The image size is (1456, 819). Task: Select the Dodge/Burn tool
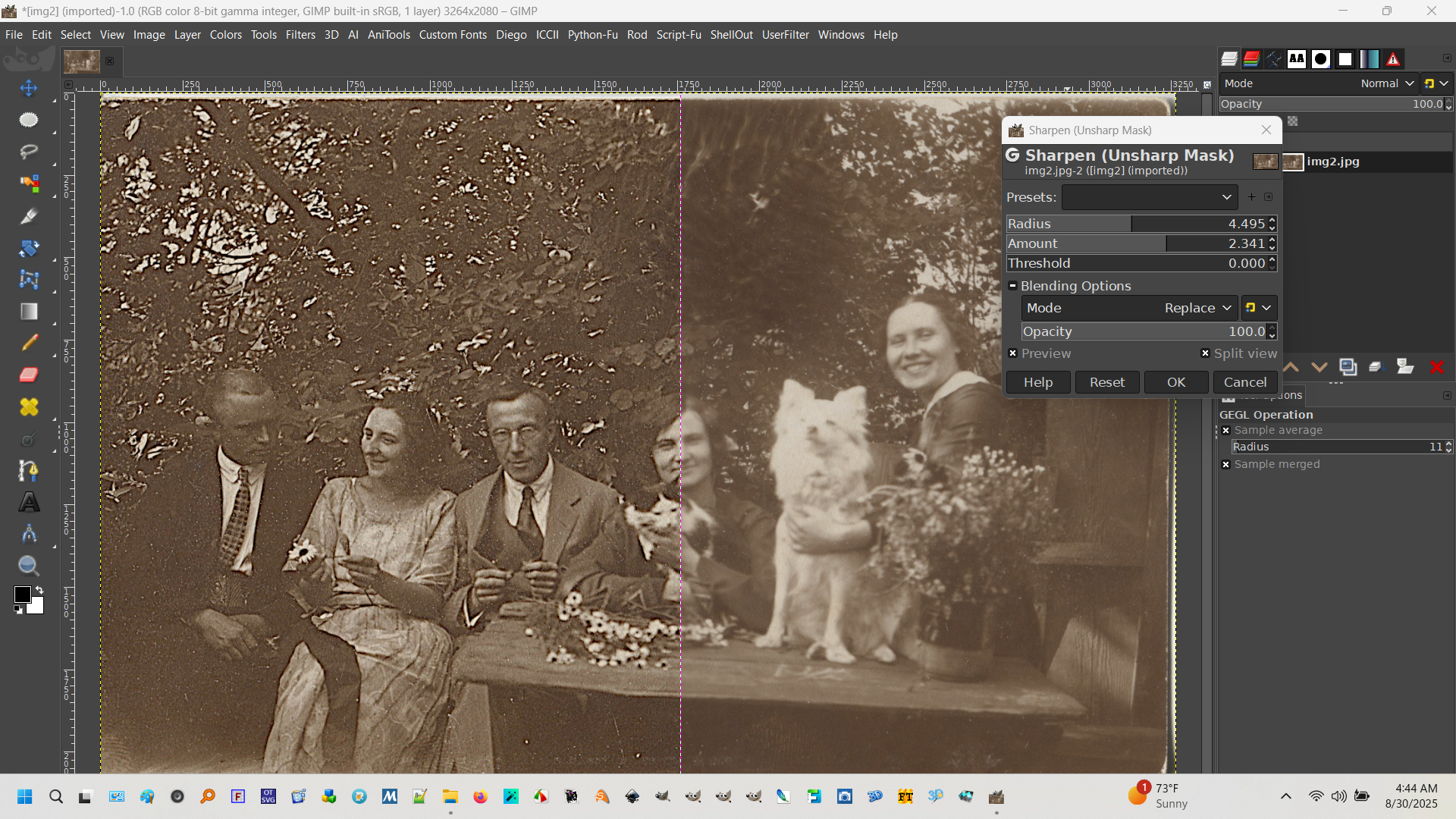pos(29,439)
